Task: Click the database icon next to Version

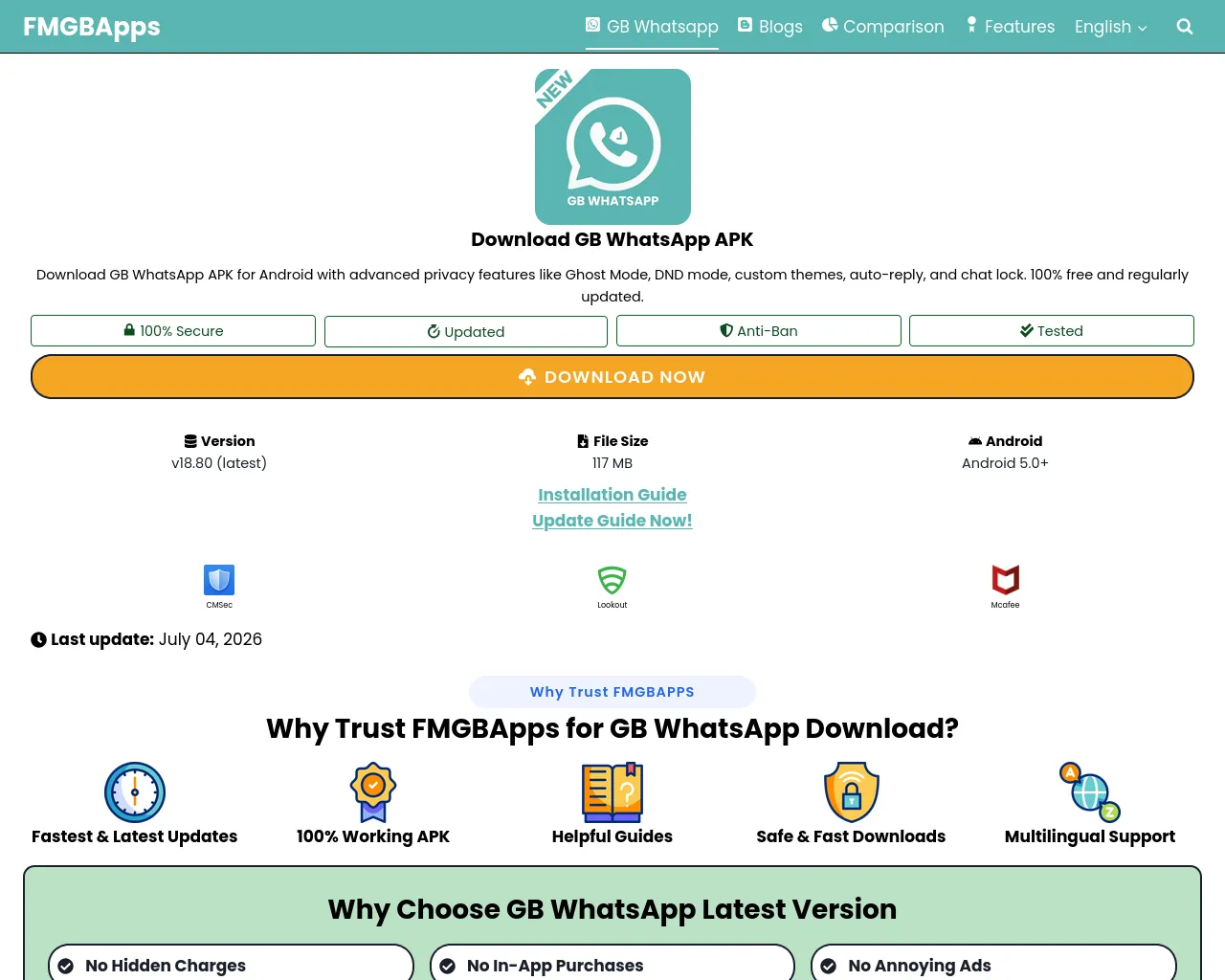Action: pos(190,441)
